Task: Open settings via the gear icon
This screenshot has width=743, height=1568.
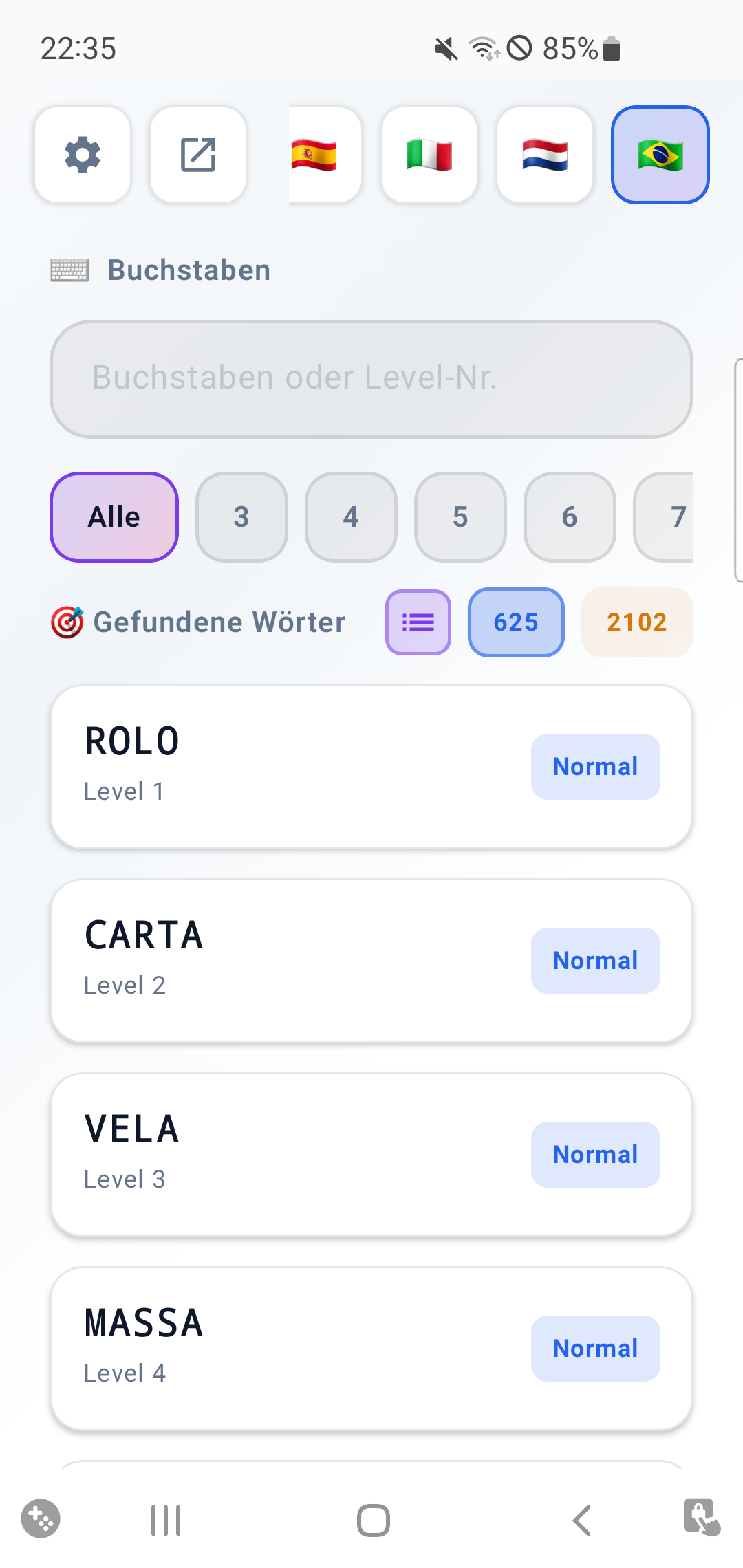Action: (x=83, y=155)
